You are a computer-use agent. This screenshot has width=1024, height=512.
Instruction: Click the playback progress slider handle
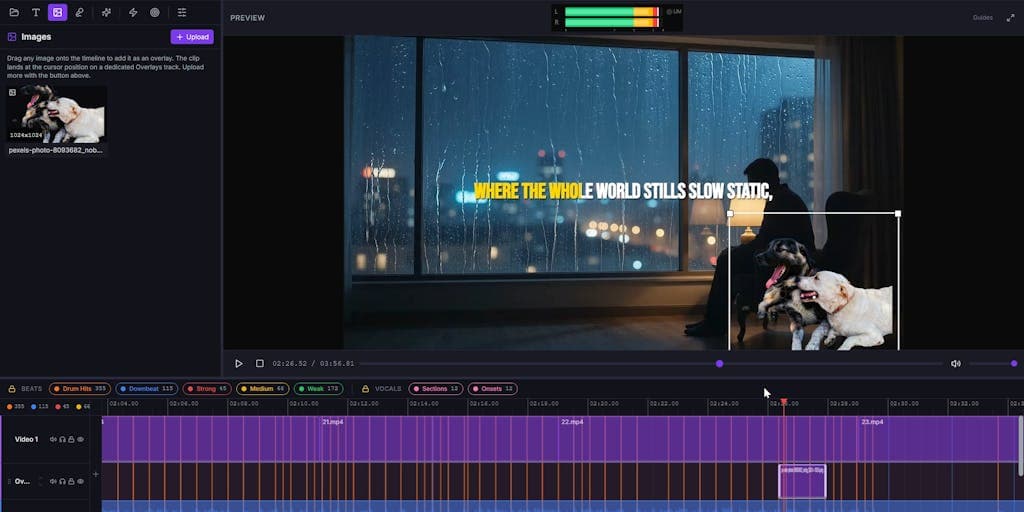(719, 364)
